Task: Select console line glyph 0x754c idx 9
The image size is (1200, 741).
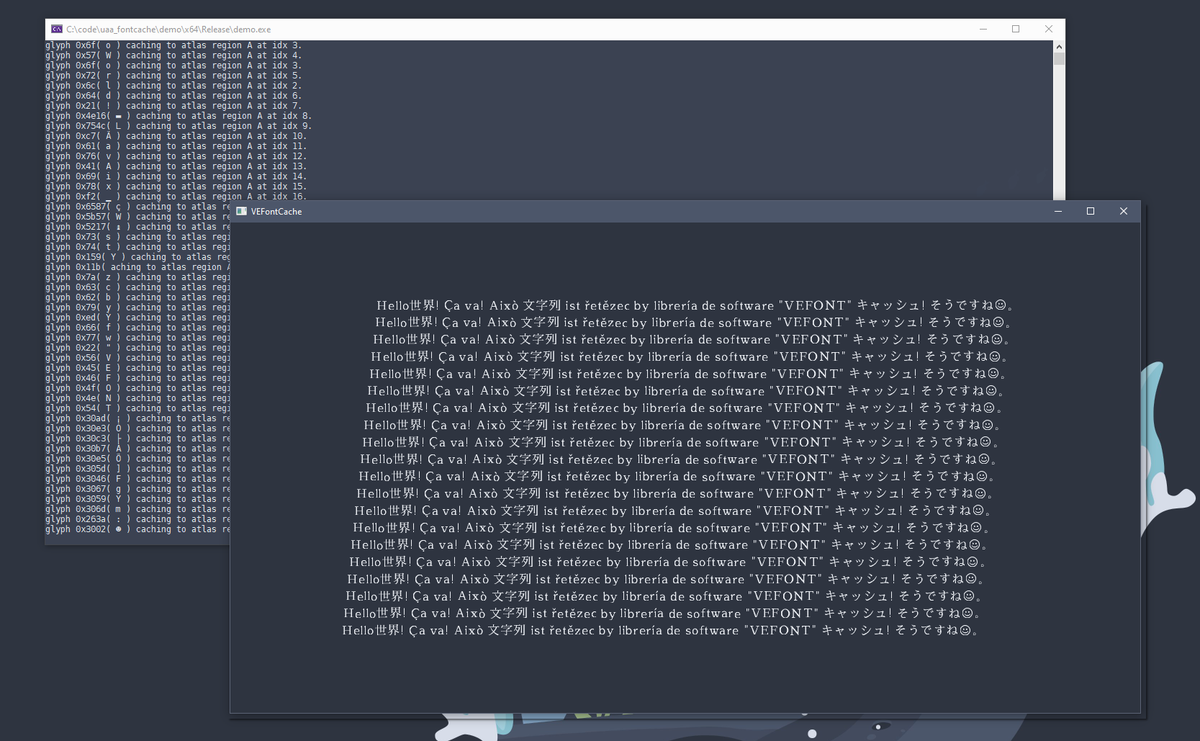Action: [178, 126]
